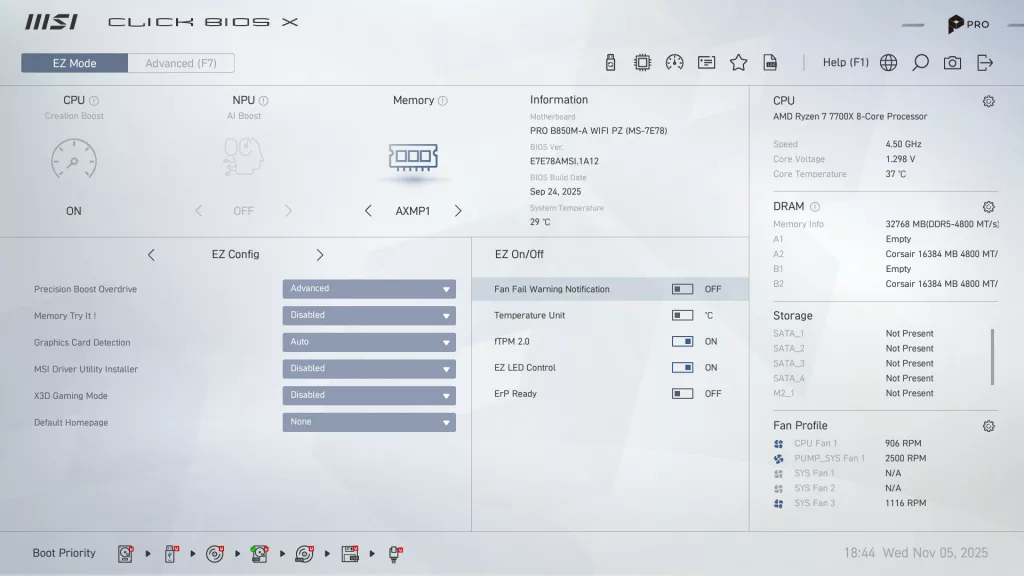Expand the Default Homepage dropdown
This screenshot has width=1024, height=576.
(369, 421)
